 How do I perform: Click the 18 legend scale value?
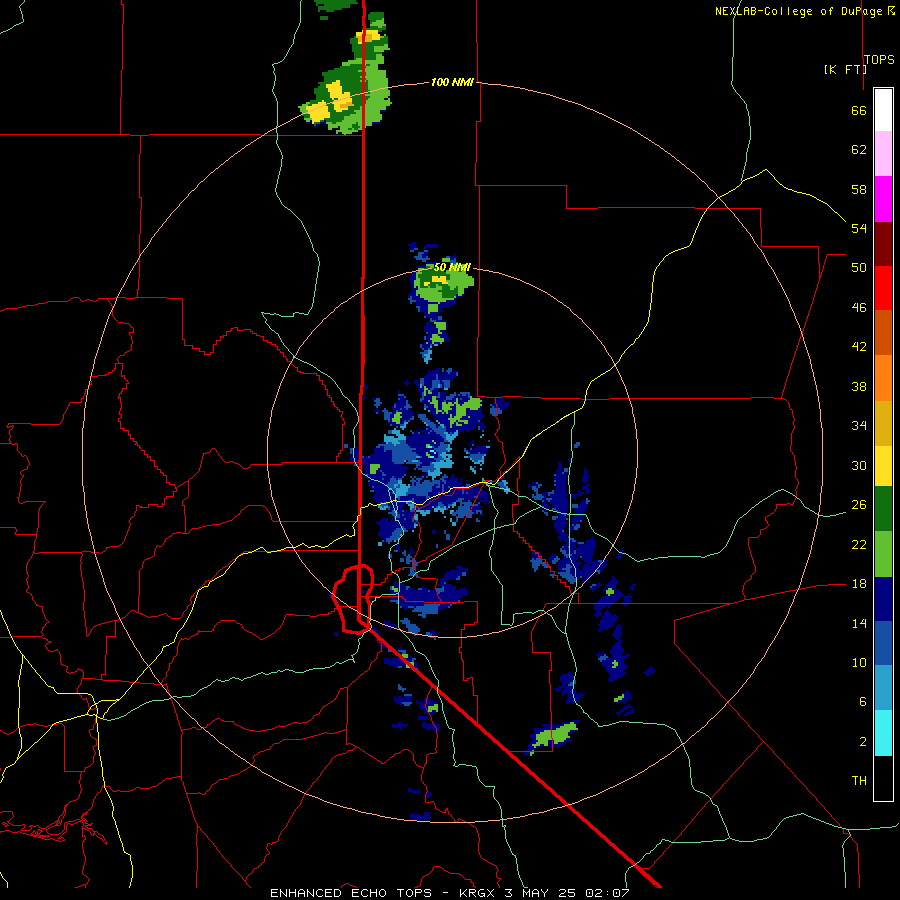click(859, 584)
